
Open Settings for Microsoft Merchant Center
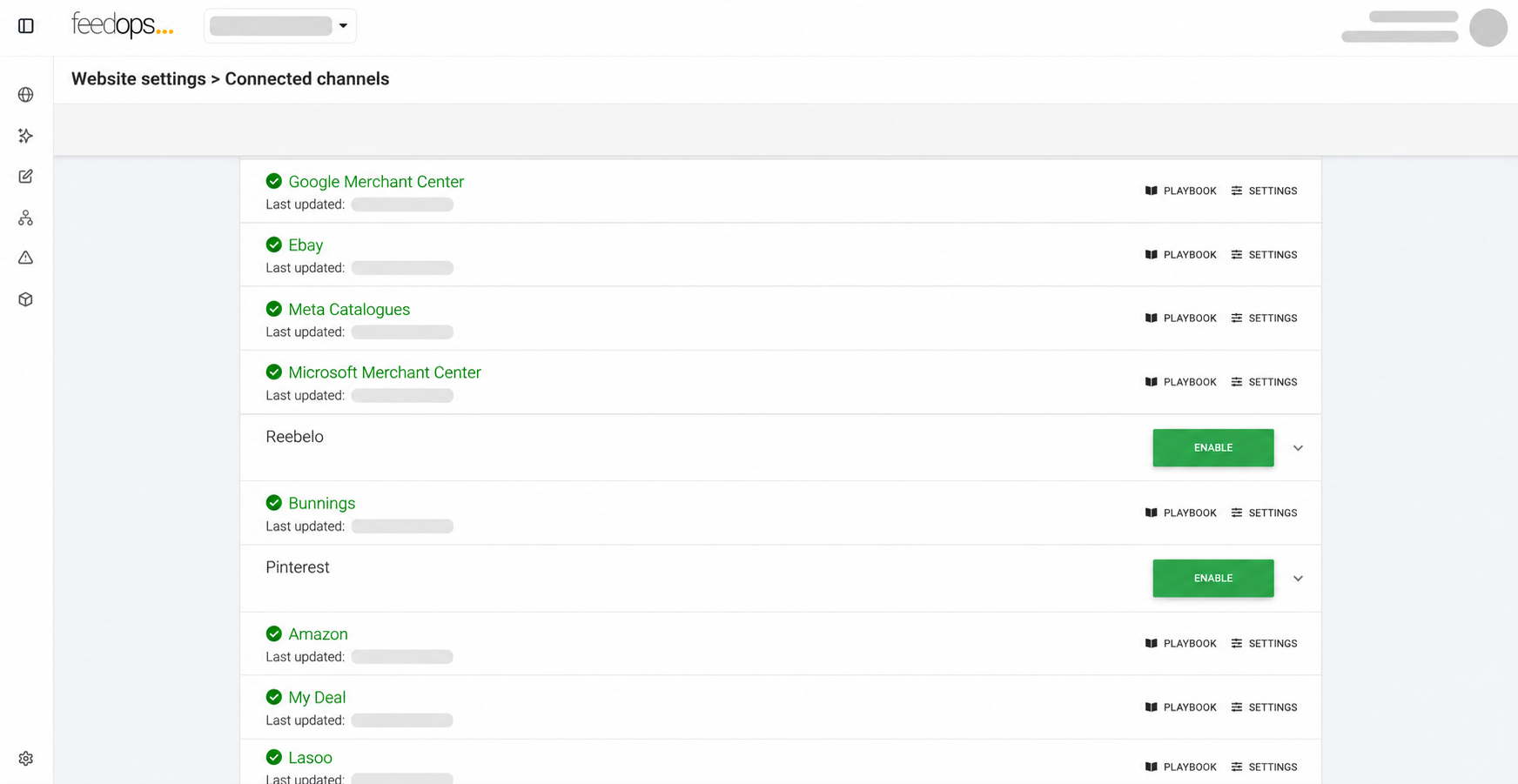[x=1265, y=382]
